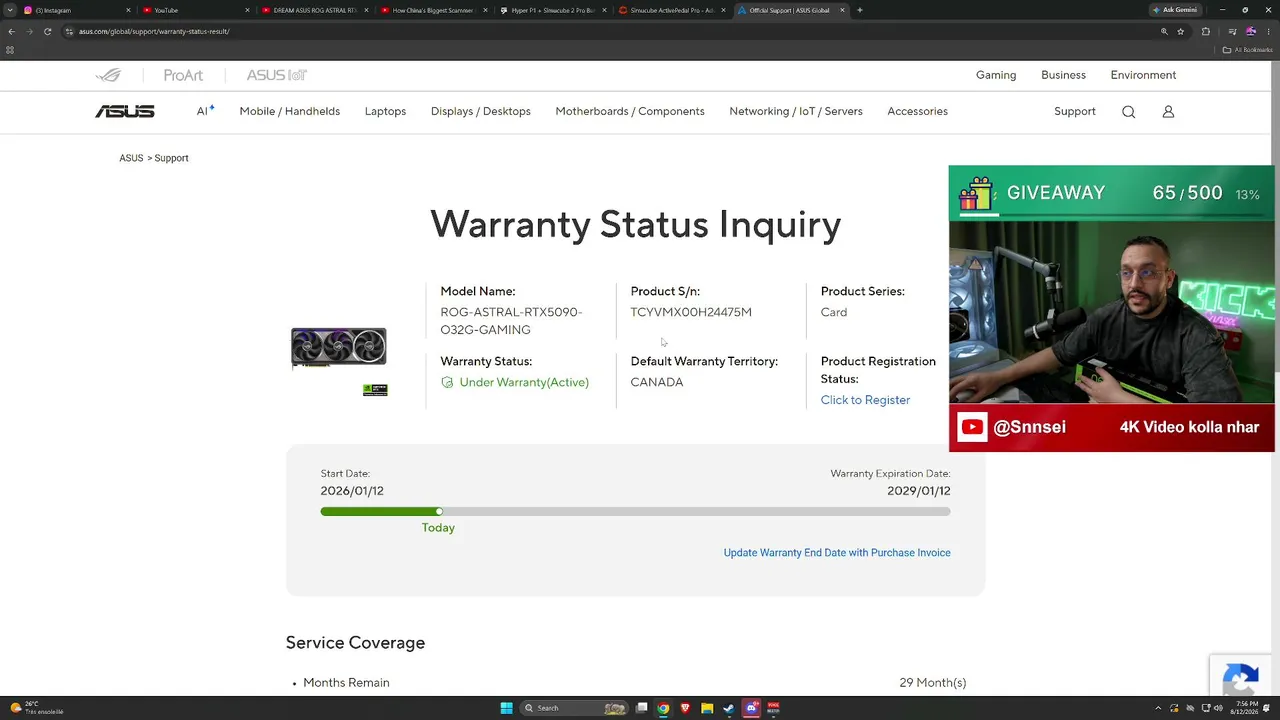Open the Displays / Desktops menu
The image size is (1280, 720).
click(481, 111)
